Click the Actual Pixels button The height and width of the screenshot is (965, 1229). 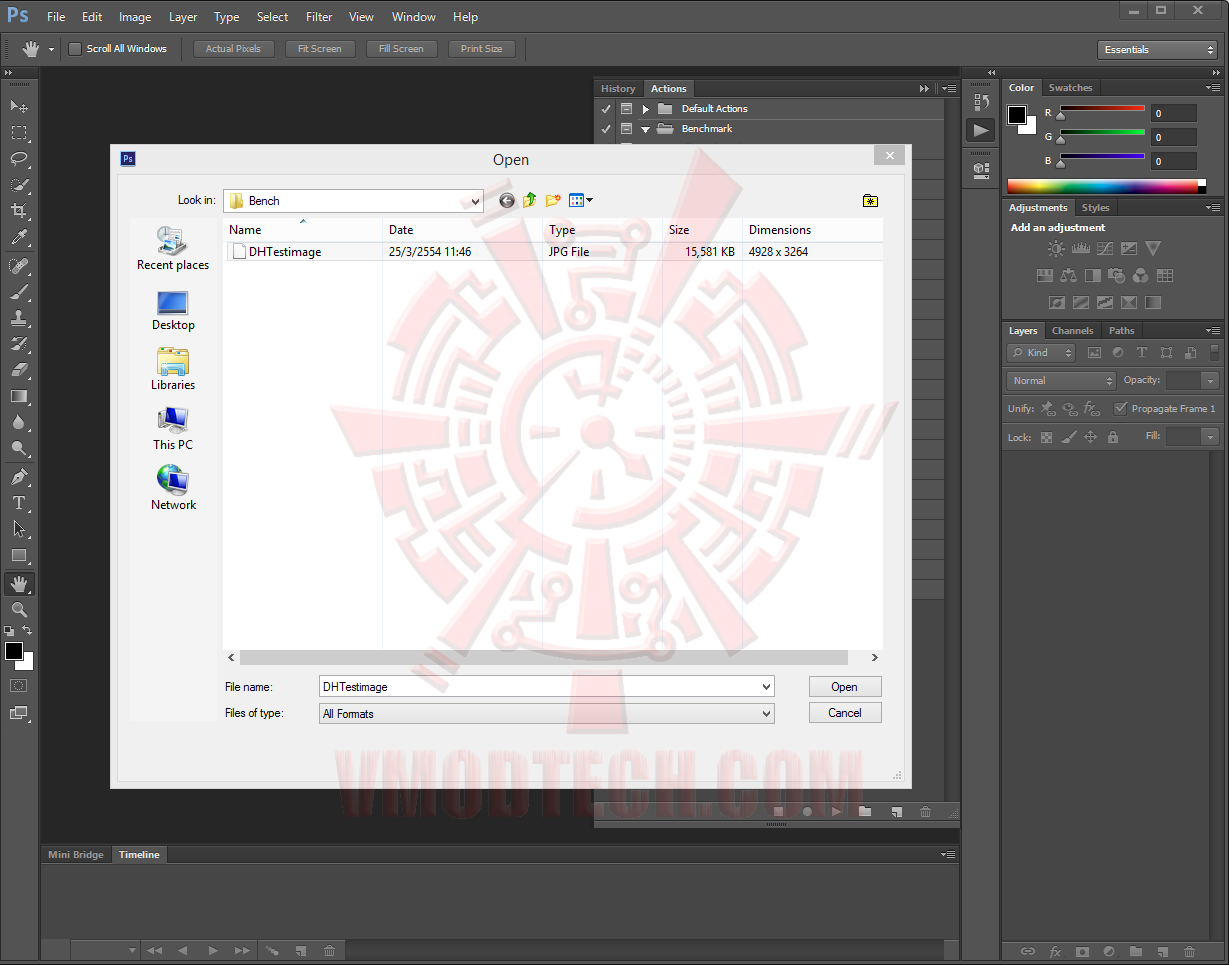pos(234,49)
